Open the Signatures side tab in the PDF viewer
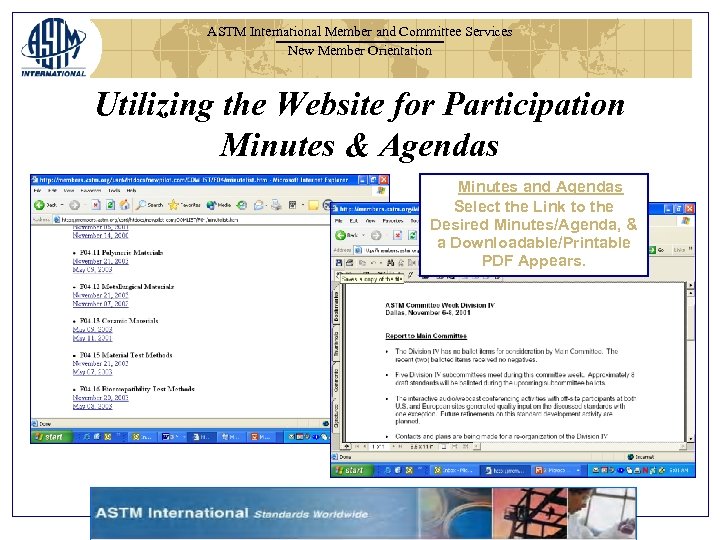The image size is (720, 540). [x=336, y=415]
